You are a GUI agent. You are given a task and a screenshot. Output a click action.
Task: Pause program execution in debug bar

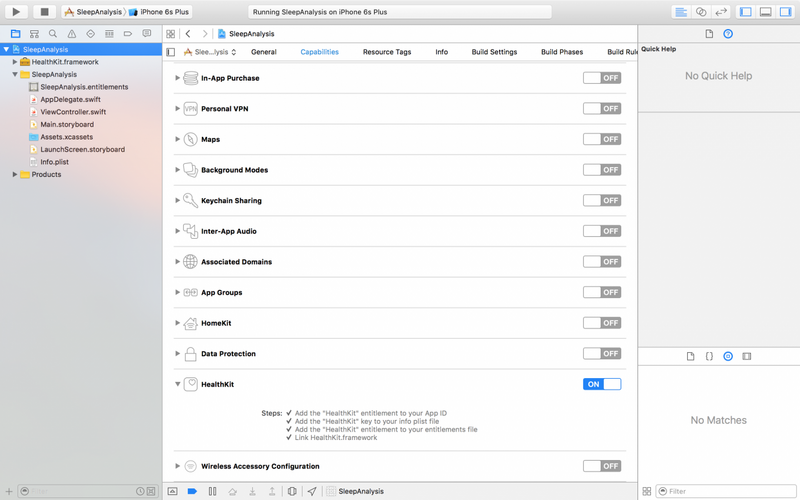point(212,491)
